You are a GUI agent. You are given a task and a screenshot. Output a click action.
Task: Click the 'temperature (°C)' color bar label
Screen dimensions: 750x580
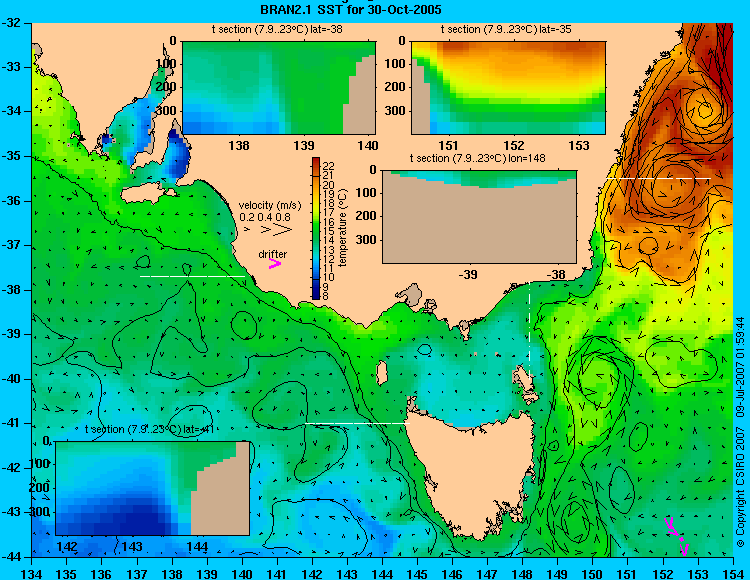tap(343, 228)
